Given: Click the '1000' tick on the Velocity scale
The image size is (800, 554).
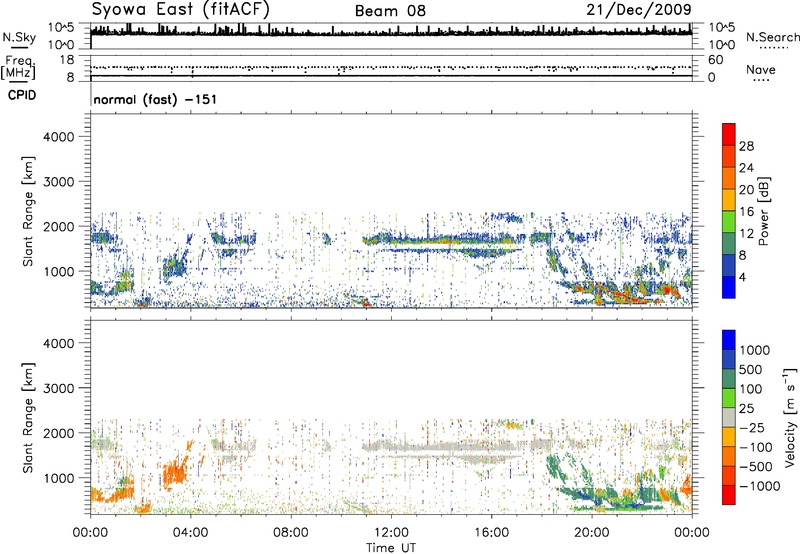Looking at the screenshot, I should click(754, 350).
